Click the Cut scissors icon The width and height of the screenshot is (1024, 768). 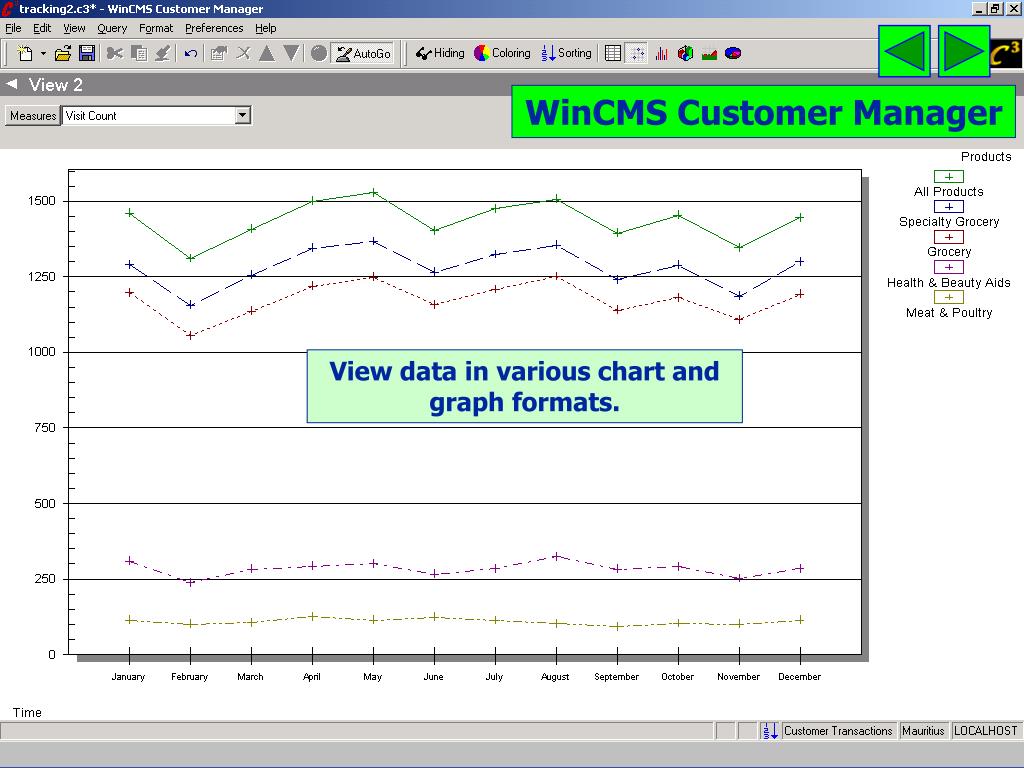[x=115, y=54]
